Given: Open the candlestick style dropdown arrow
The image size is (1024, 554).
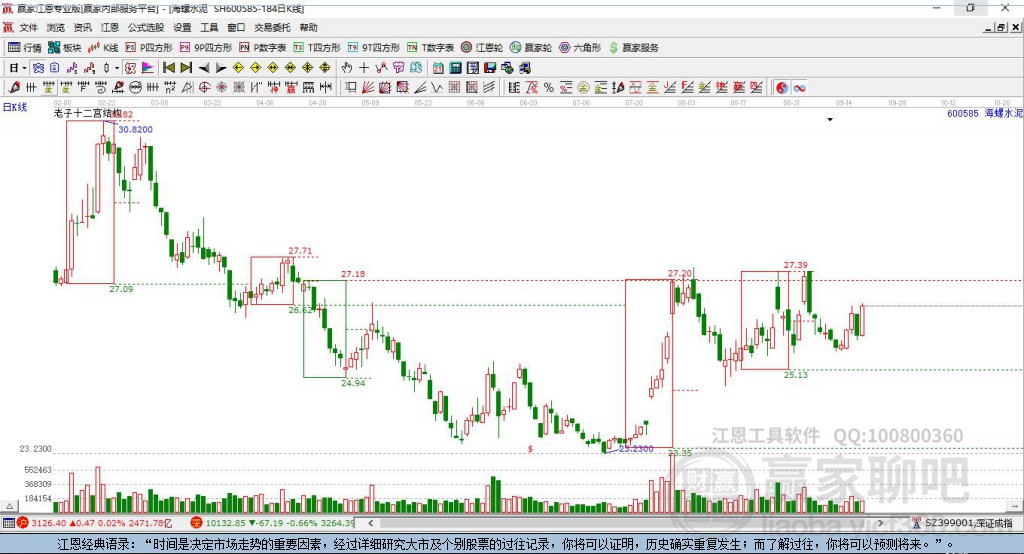Looking at the screenshot, I should coord(117,68).
